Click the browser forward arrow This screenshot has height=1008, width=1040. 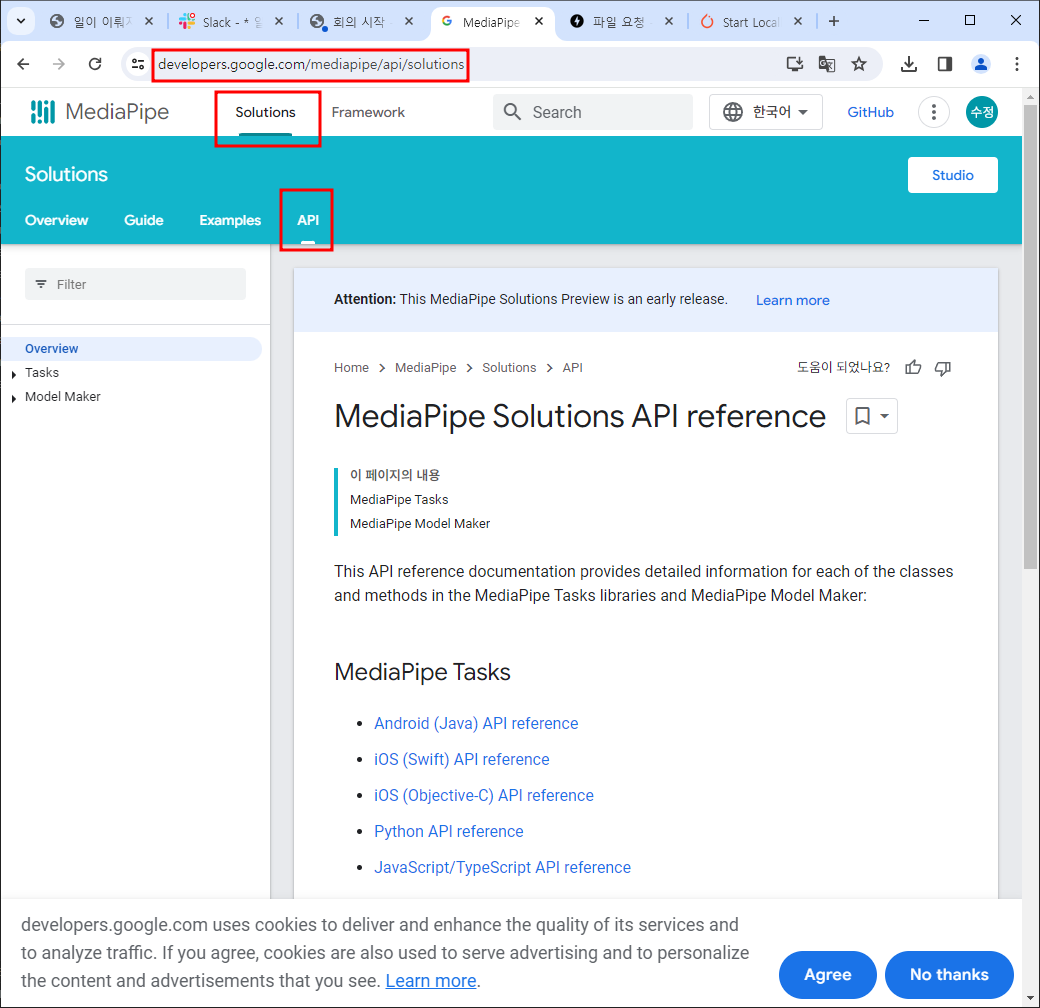[x=59, y=64]
